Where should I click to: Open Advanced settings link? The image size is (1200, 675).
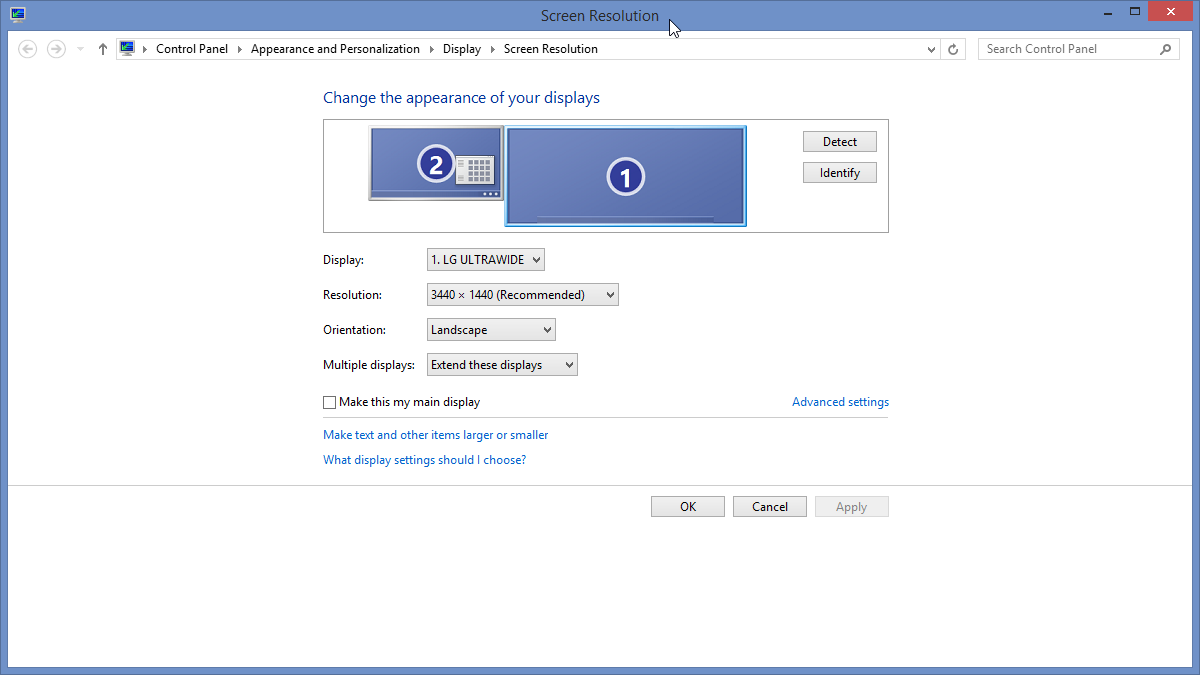[x=840, y=402]
